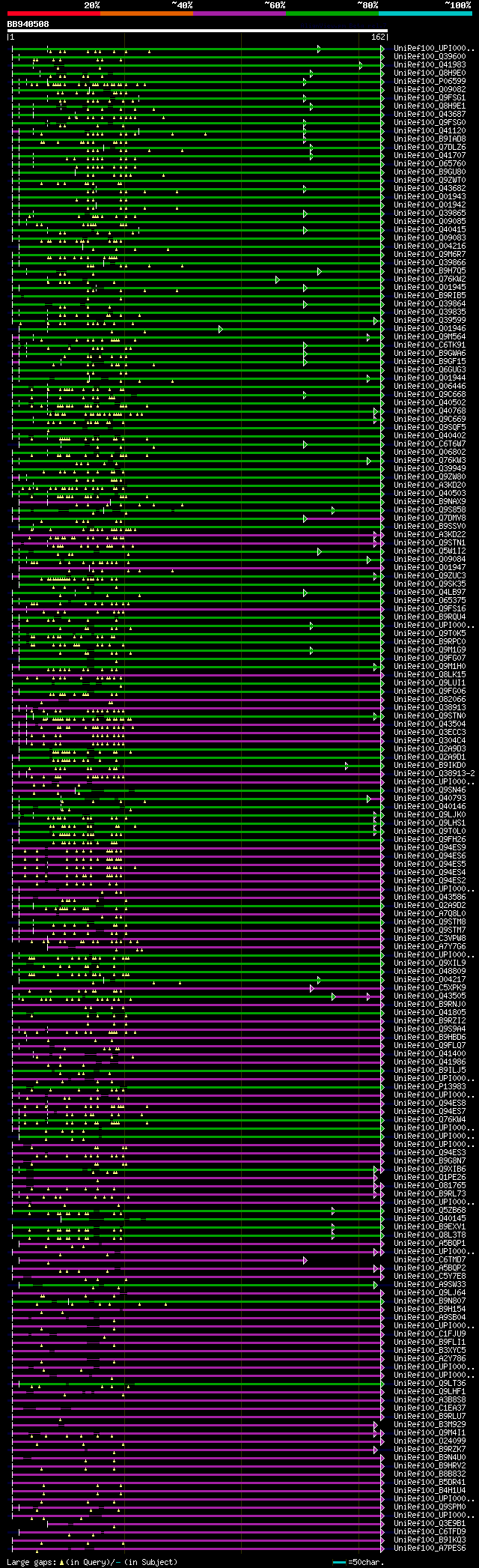
Task: Click the orange ~40% identity legend segment
Action: [147, 13]
